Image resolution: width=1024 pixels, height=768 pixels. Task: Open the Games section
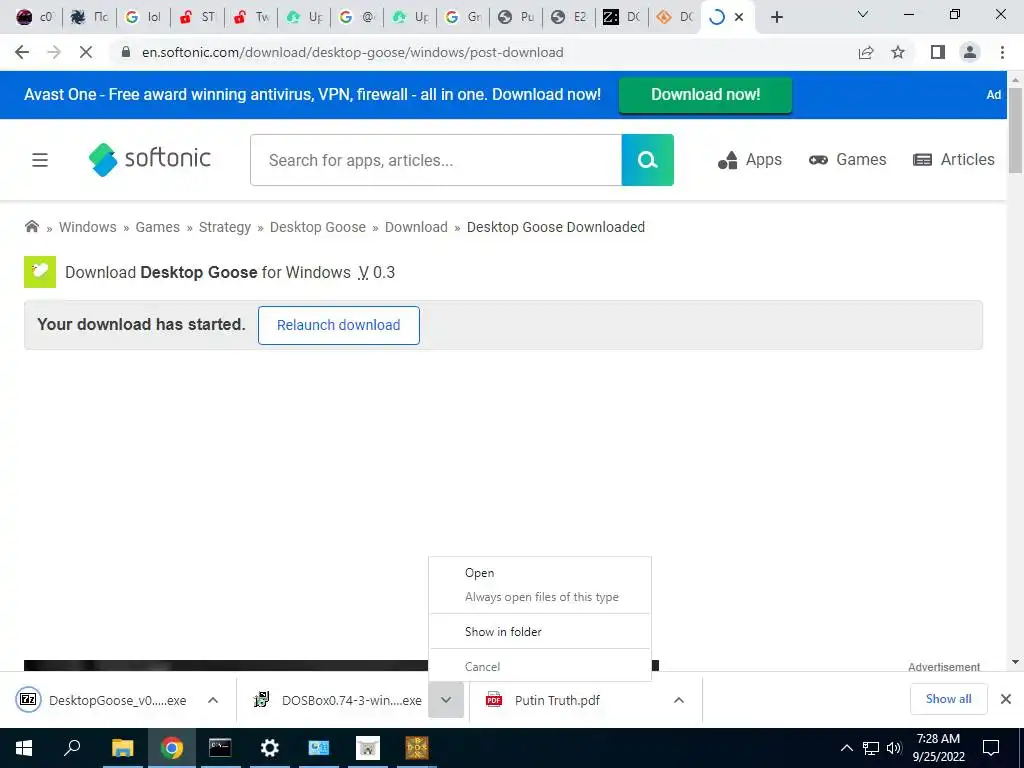[847, 159]
